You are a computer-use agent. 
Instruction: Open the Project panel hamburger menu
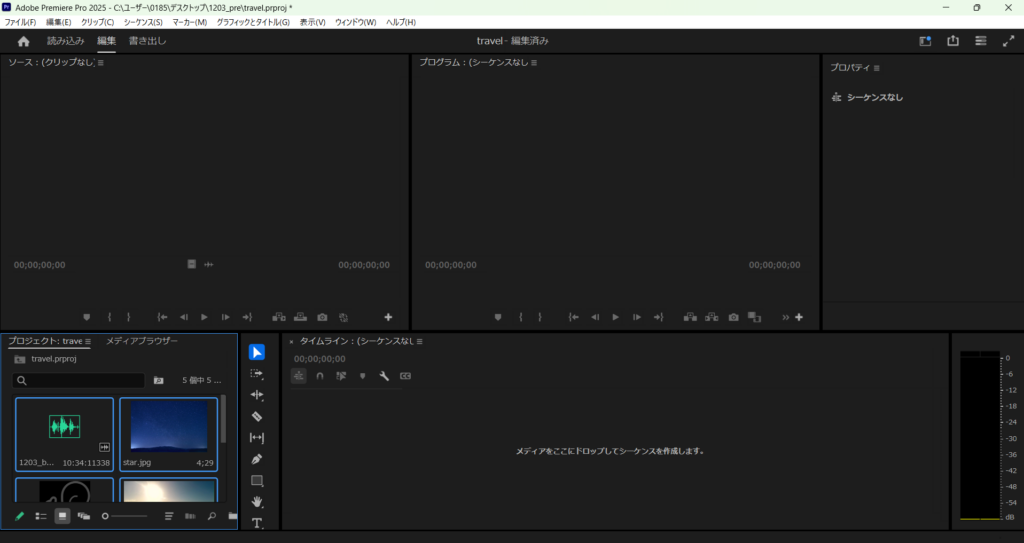88,341
